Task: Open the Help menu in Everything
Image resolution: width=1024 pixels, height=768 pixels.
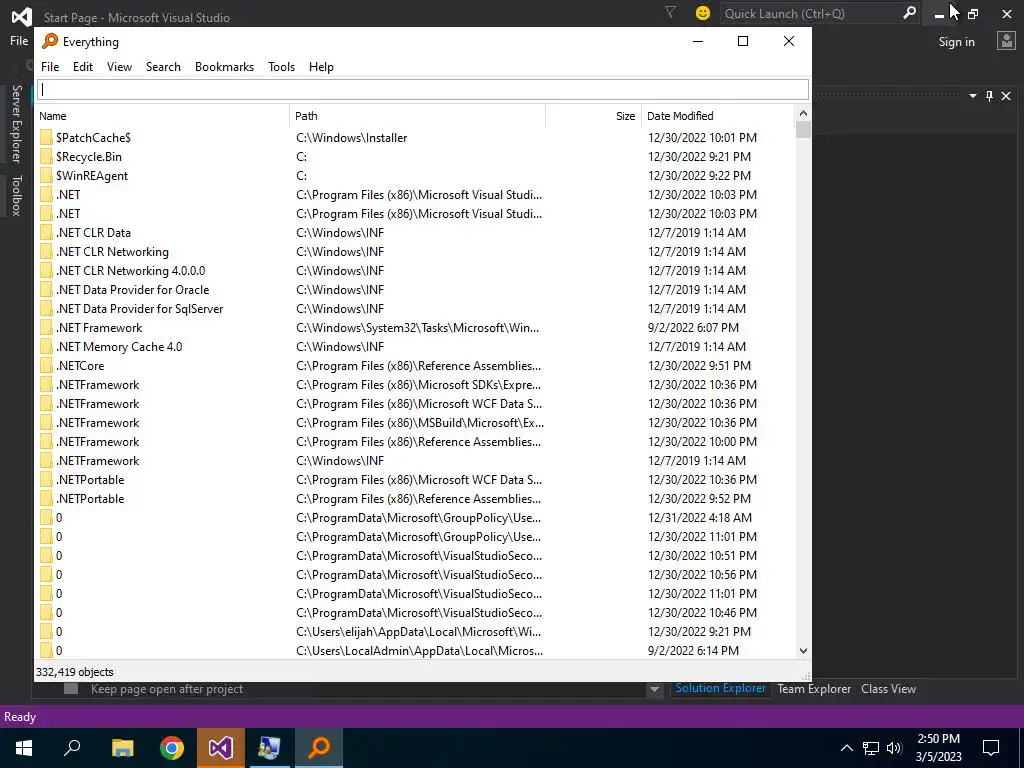Action: (x=321, y=67)
